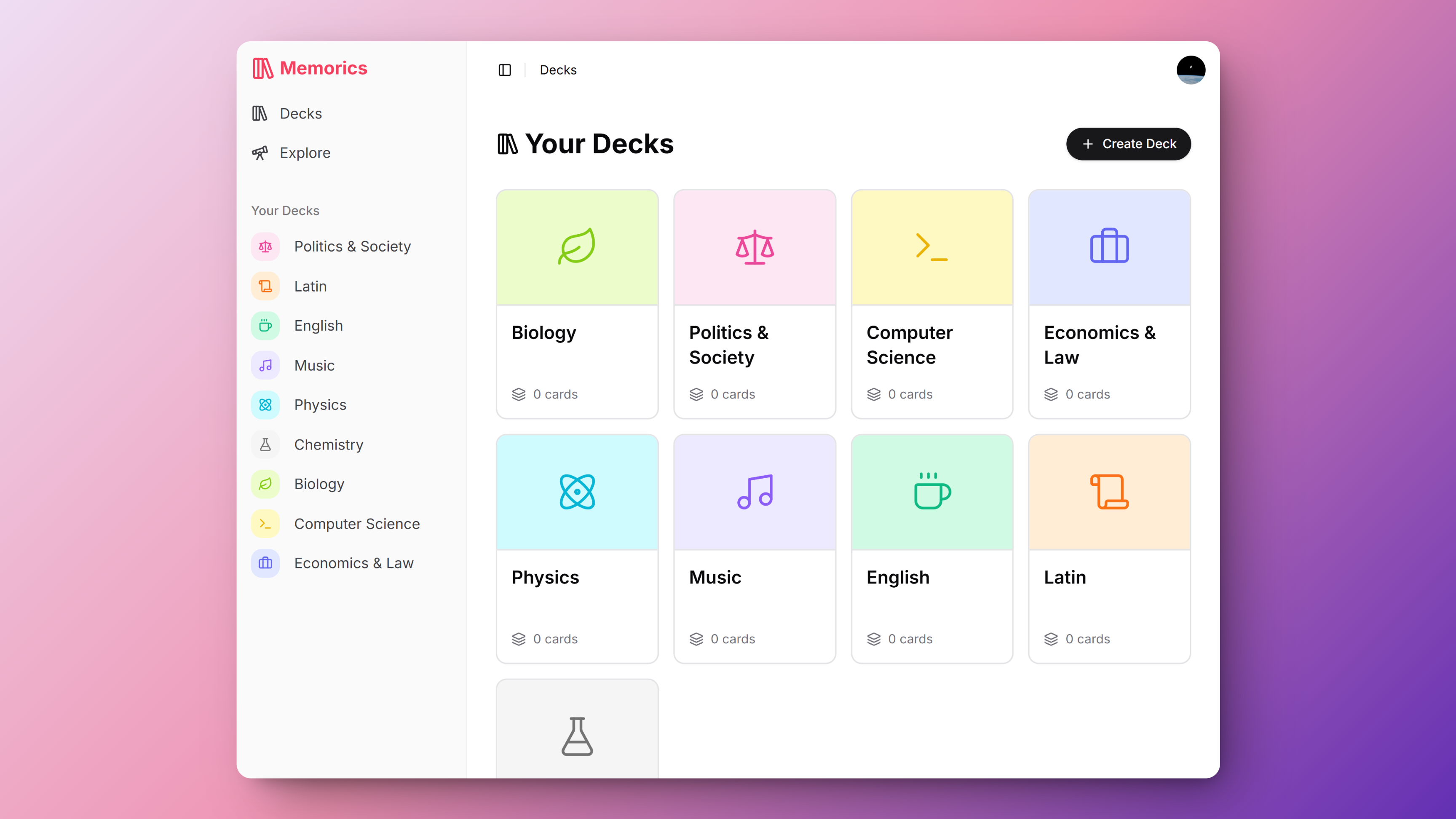Select the Latin scroll icon in sidebar
This screenshot has height=819, width=1456.
(265, 286)
